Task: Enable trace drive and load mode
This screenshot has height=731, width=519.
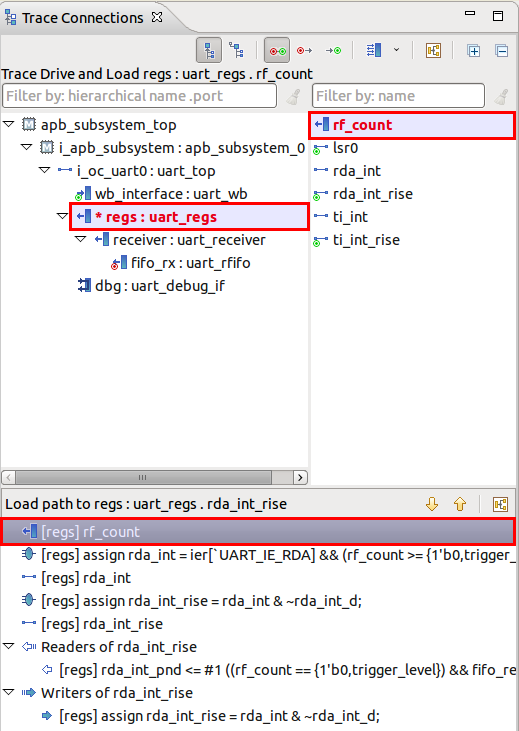Action: [277, 50]
